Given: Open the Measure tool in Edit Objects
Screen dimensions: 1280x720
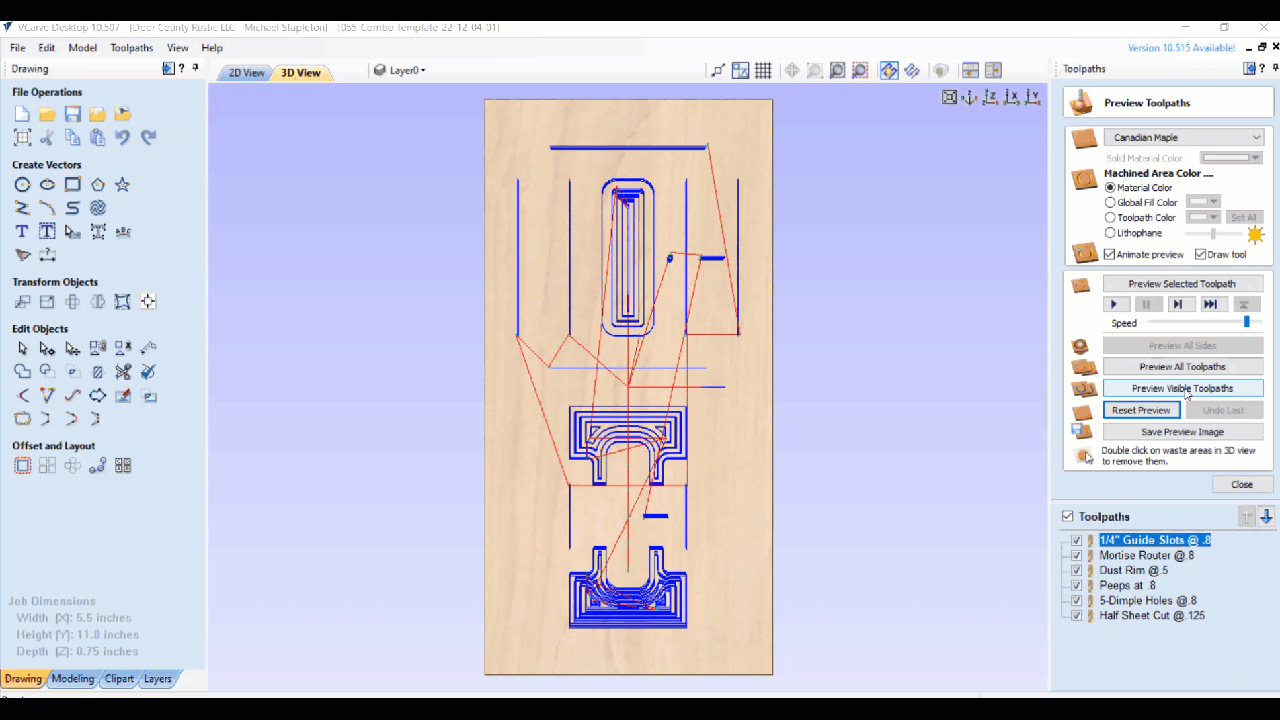Looking at the screenshot, I should pos(148,347).
